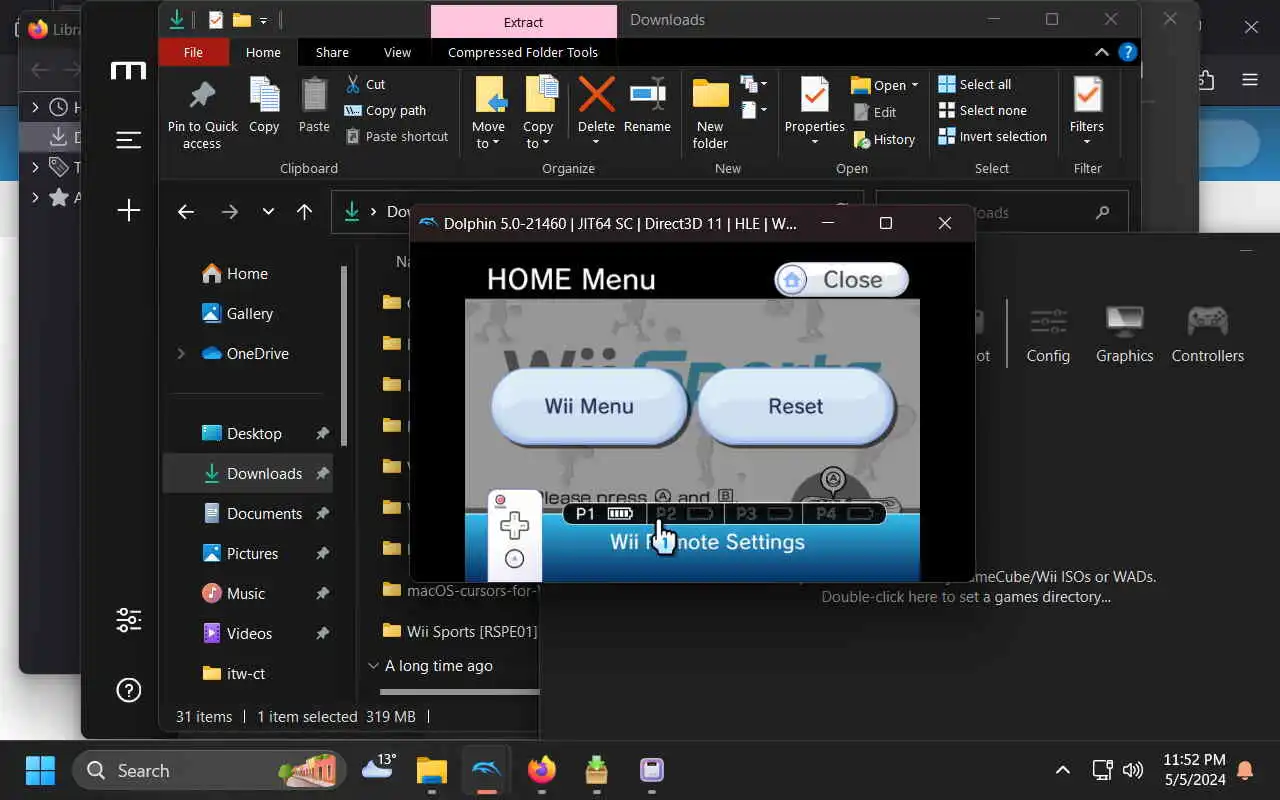This screenshot has height=800, width=1280.
Task: Switch to the View ribbon tab
Action: point(397,52)
